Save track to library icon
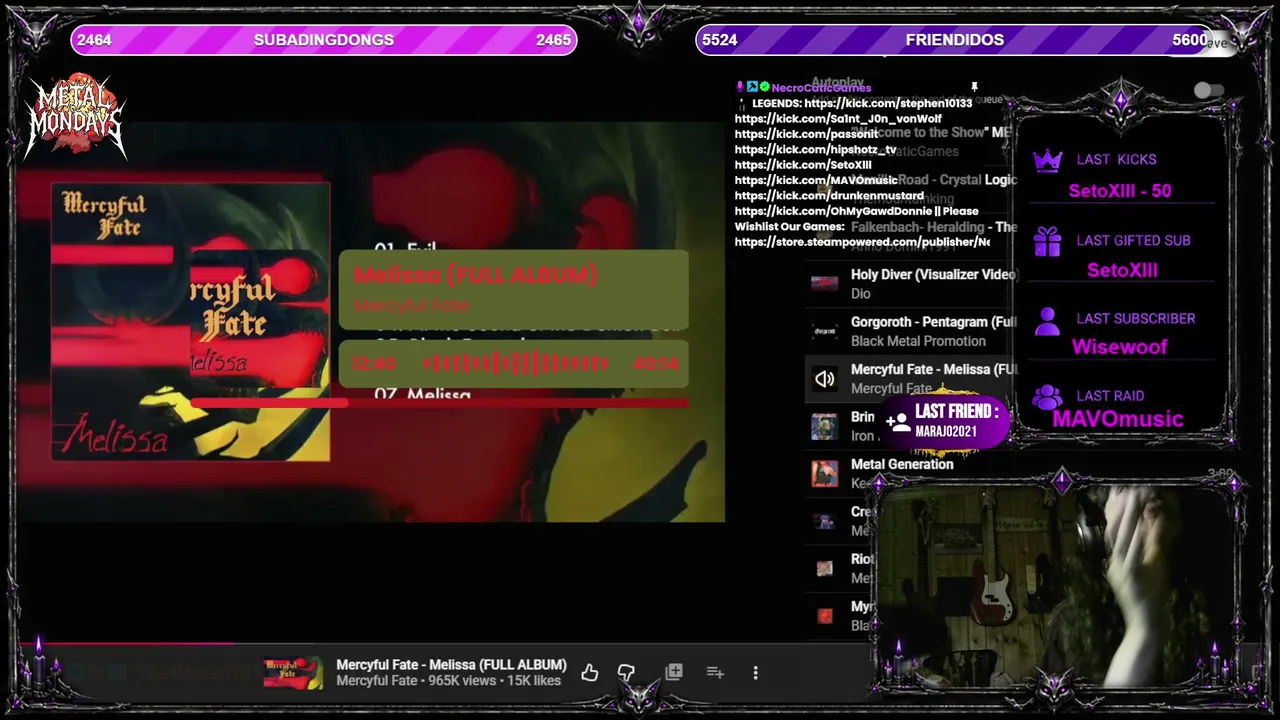This screenshot has width=1280, height=720. click(674, 672)
